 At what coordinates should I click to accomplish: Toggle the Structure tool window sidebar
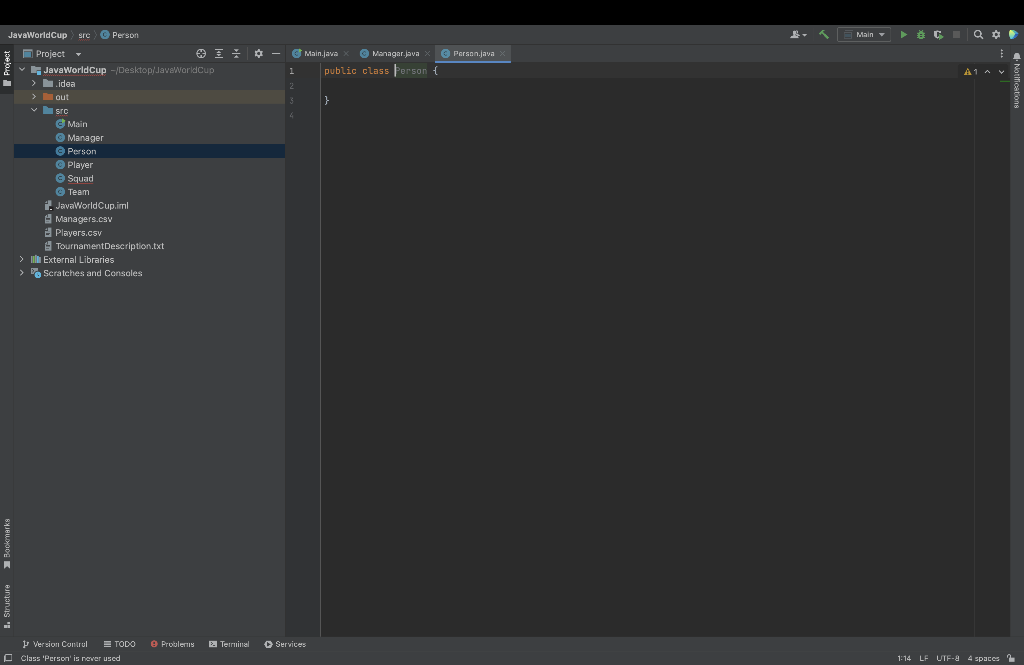7,604
